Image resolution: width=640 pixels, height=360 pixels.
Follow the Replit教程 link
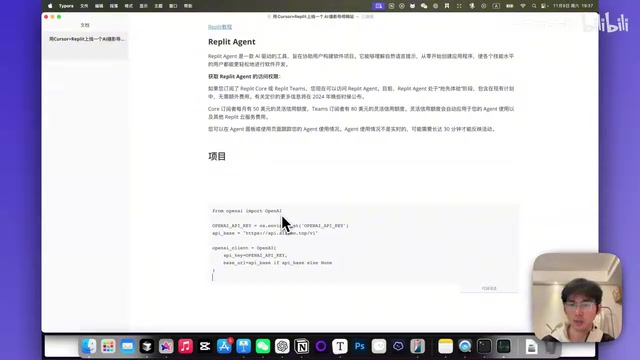pyautogui.click(x=220, y=27)
